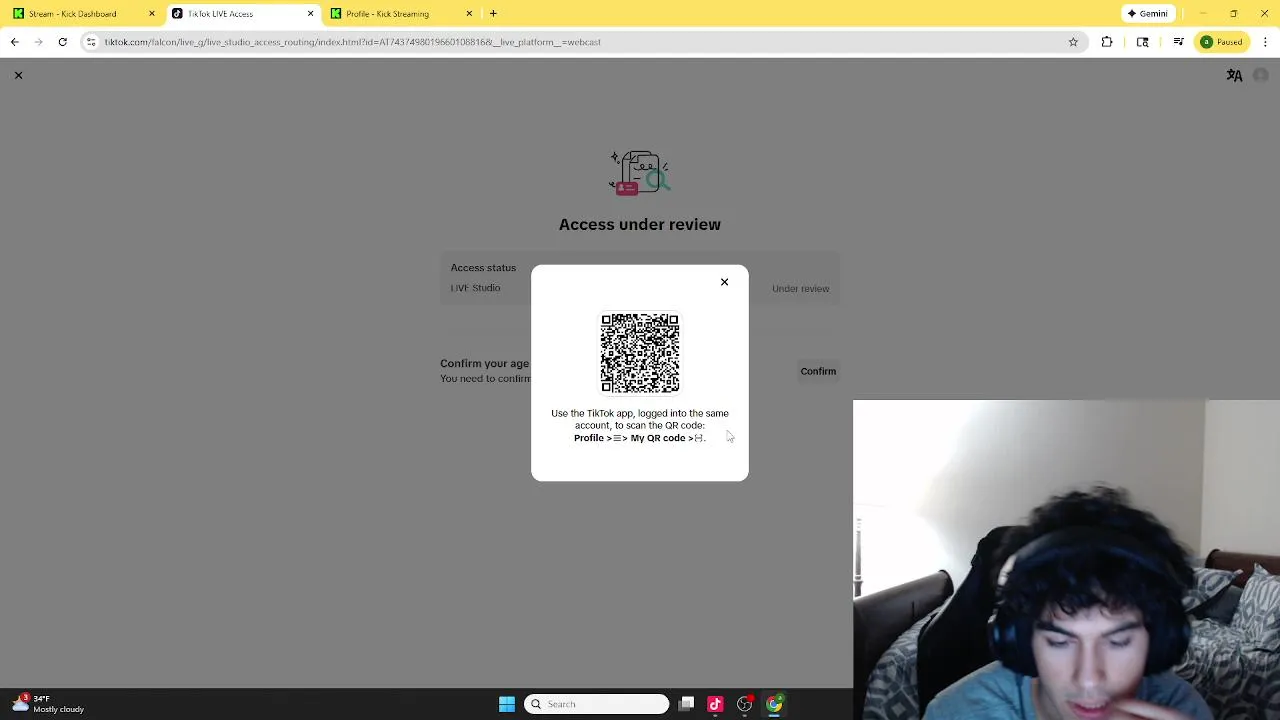This screenshot has height=720, width=1280.
Task: Reload the current page
Action: [62, 42]
